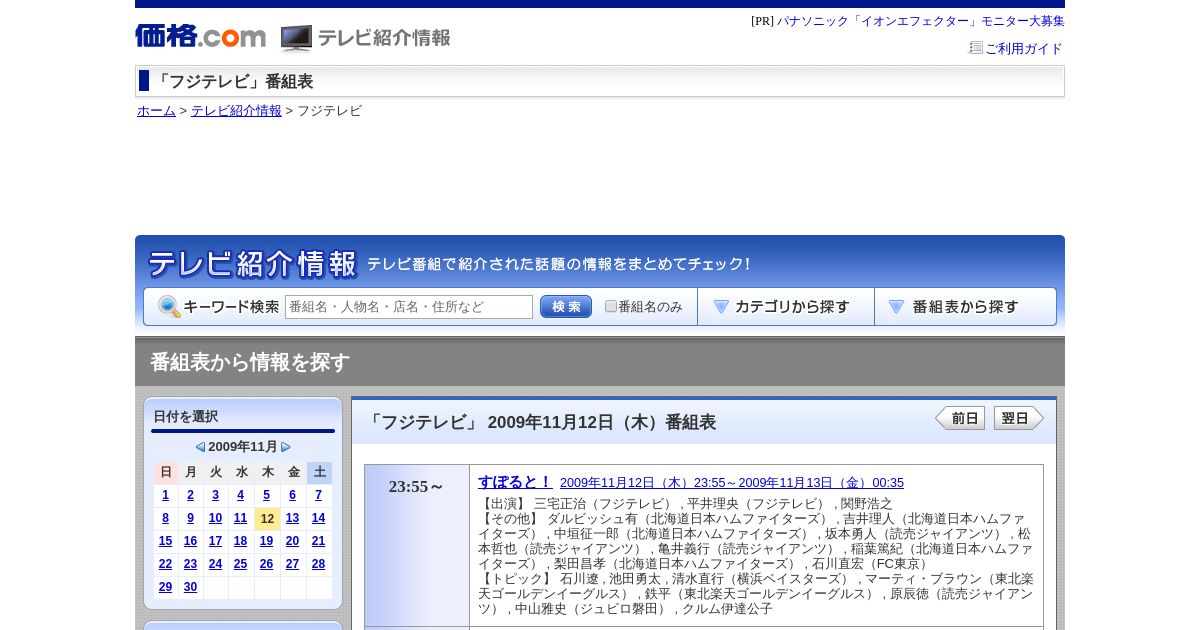Select November 11 in the calendar

(x=240, y=518)
